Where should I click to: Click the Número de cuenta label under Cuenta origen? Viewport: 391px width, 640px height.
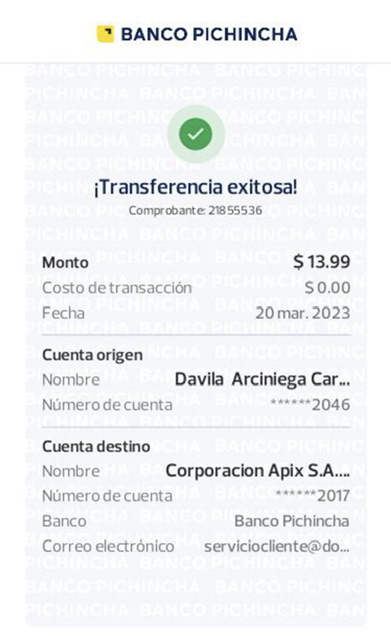coord(107,405)
